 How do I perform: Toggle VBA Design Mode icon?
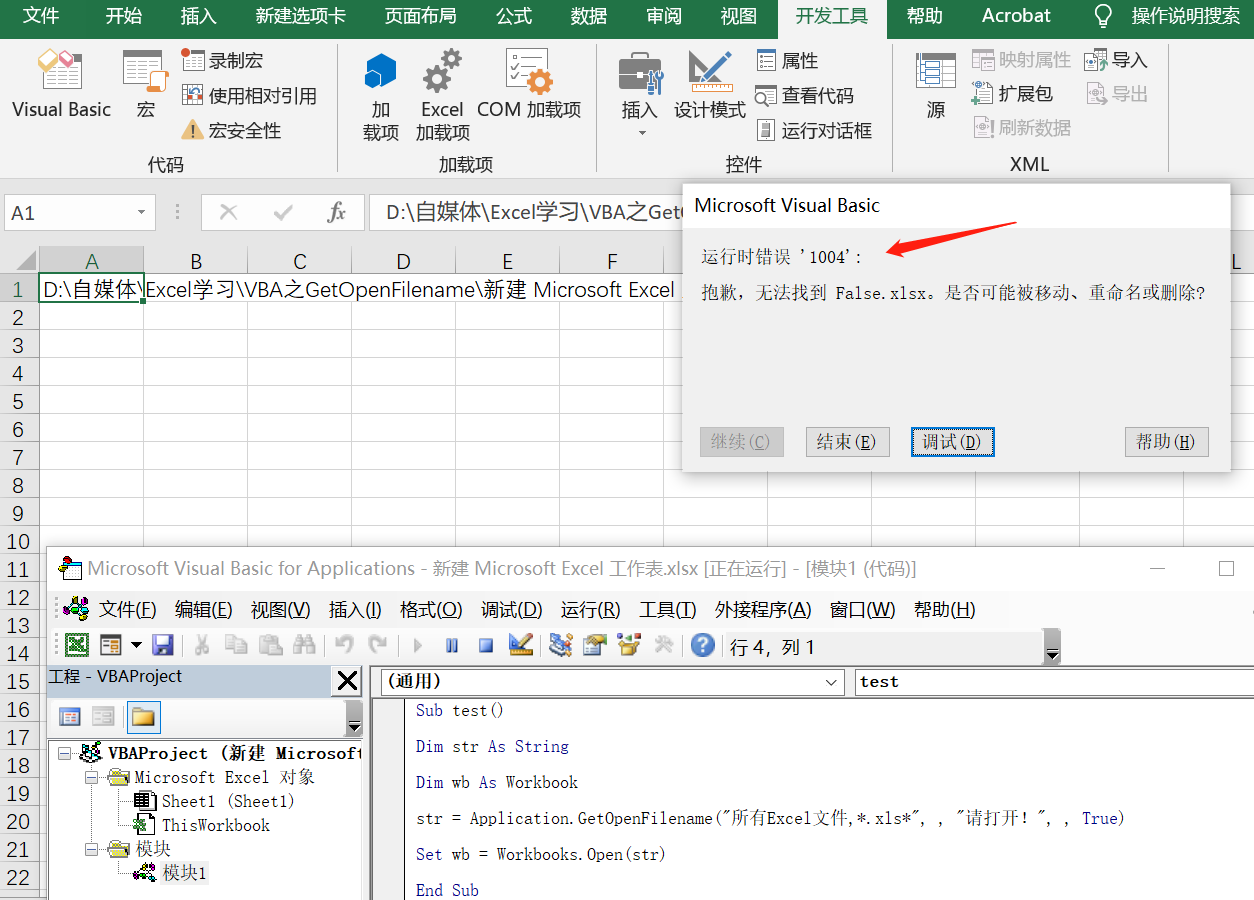pyautogui.click(x=520, y=645)
